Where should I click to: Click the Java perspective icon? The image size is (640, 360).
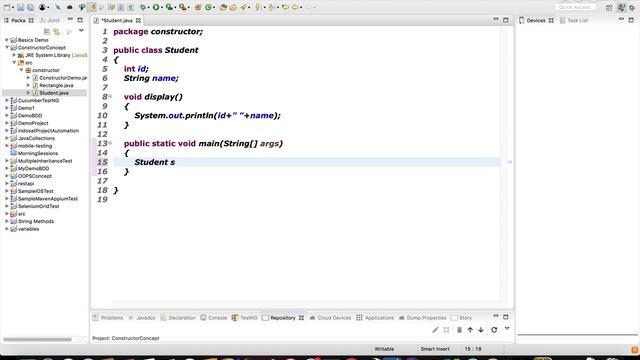621,7
